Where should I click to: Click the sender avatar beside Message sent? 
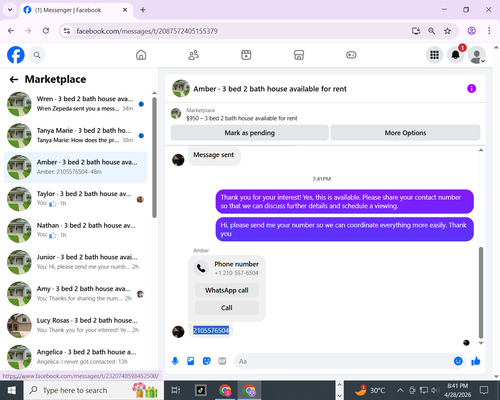point(178,160)
